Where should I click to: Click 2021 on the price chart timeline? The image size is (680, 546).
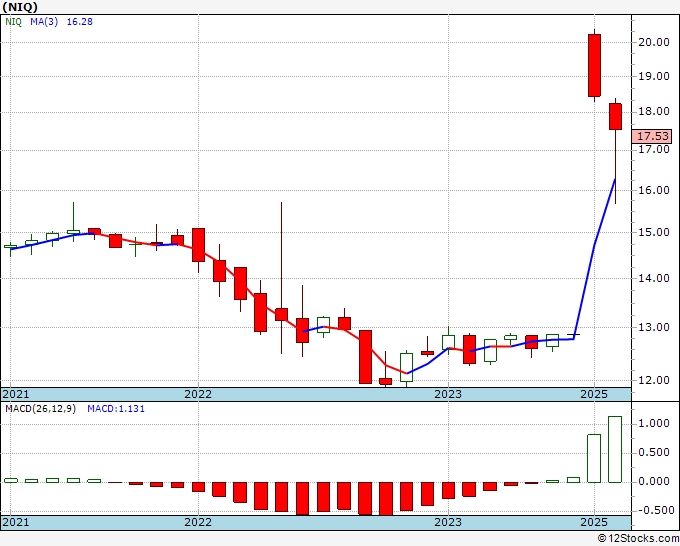[16, 394]
